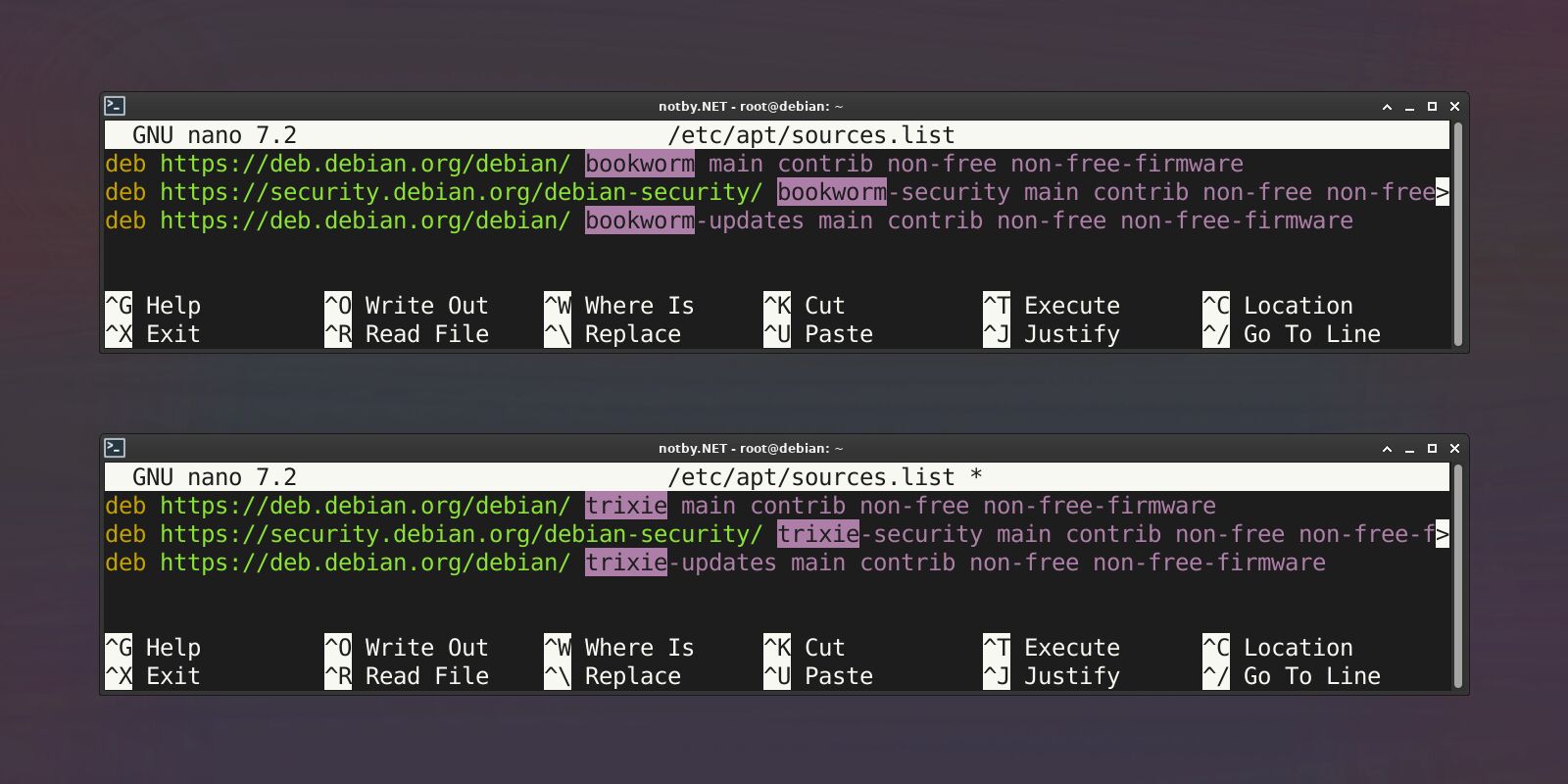
Task: Click the line overflow > marker in top nano
Action: (x=1443, y=192)
